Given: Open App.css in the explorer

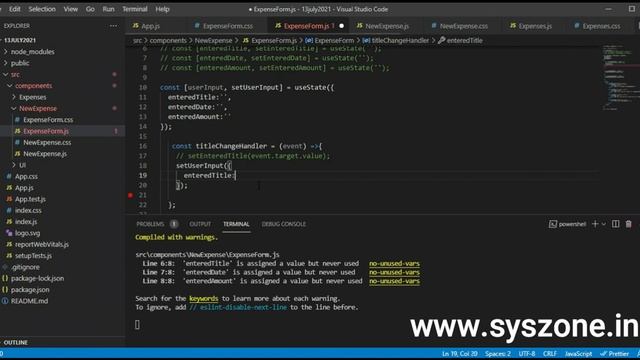Looking at the screenshot, I should pos(26,176).
